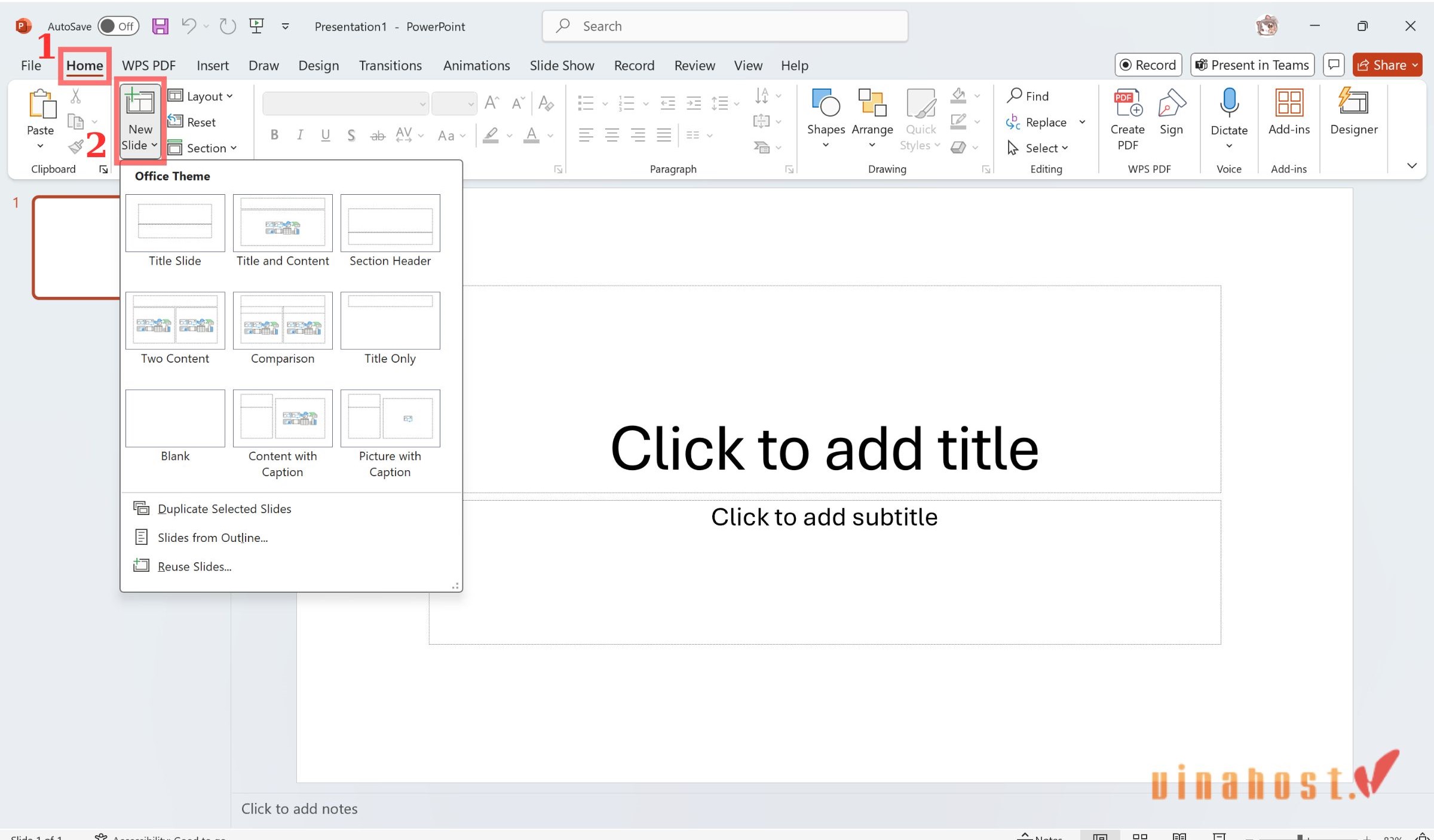Click the Sign pen icon
The image size is (1434, 840).
pos(1171,112)
